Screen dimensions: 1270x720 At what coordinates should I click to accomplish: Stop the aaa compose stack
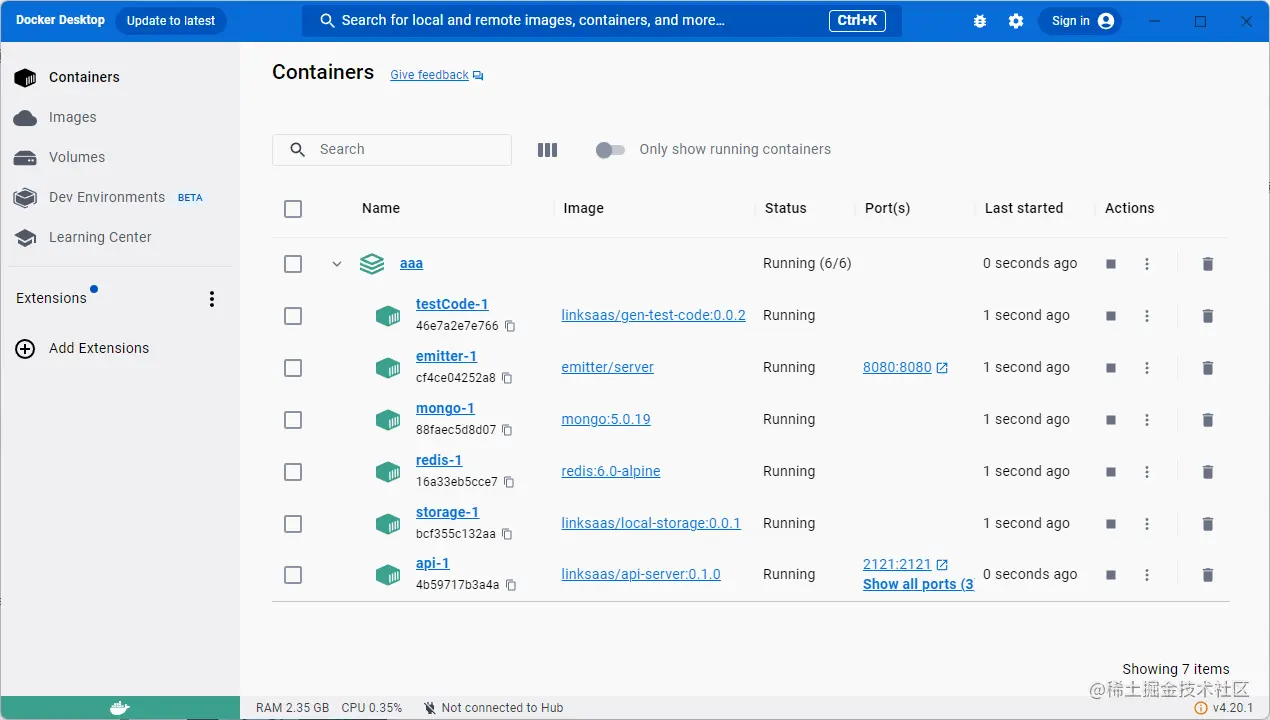coord(1111,264)
